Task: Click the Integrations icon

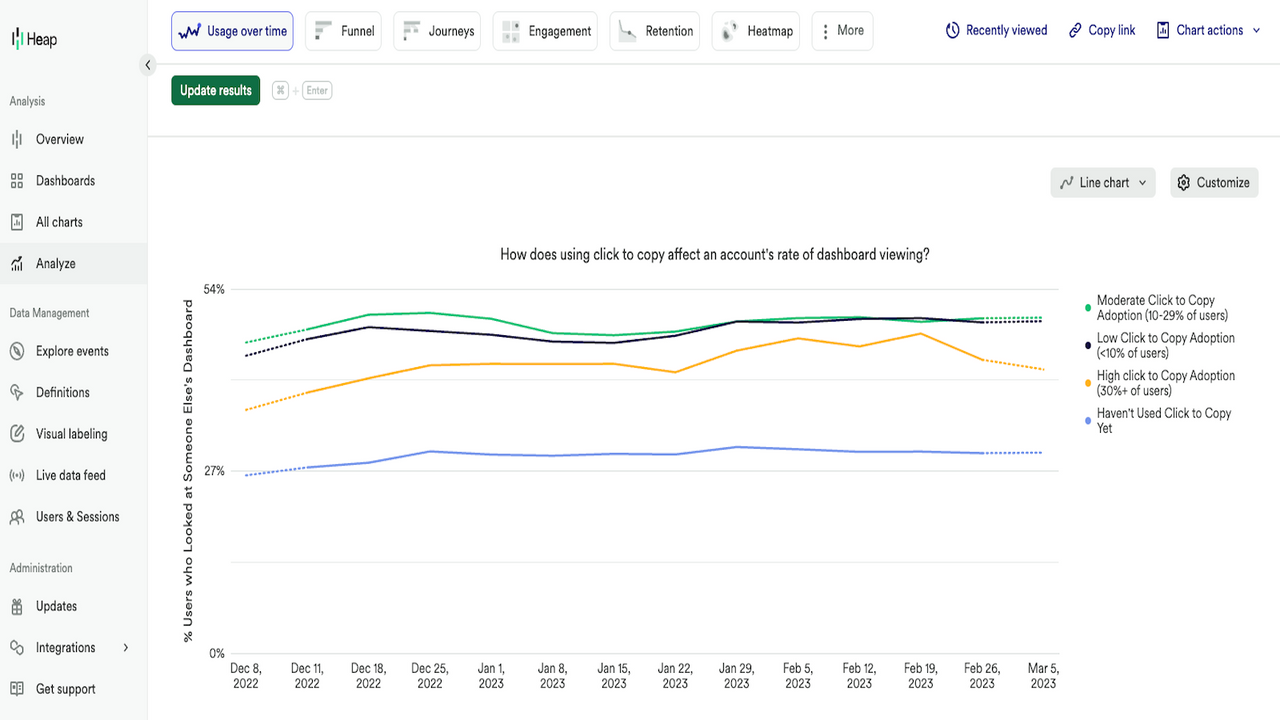Action: click(17, 648)
